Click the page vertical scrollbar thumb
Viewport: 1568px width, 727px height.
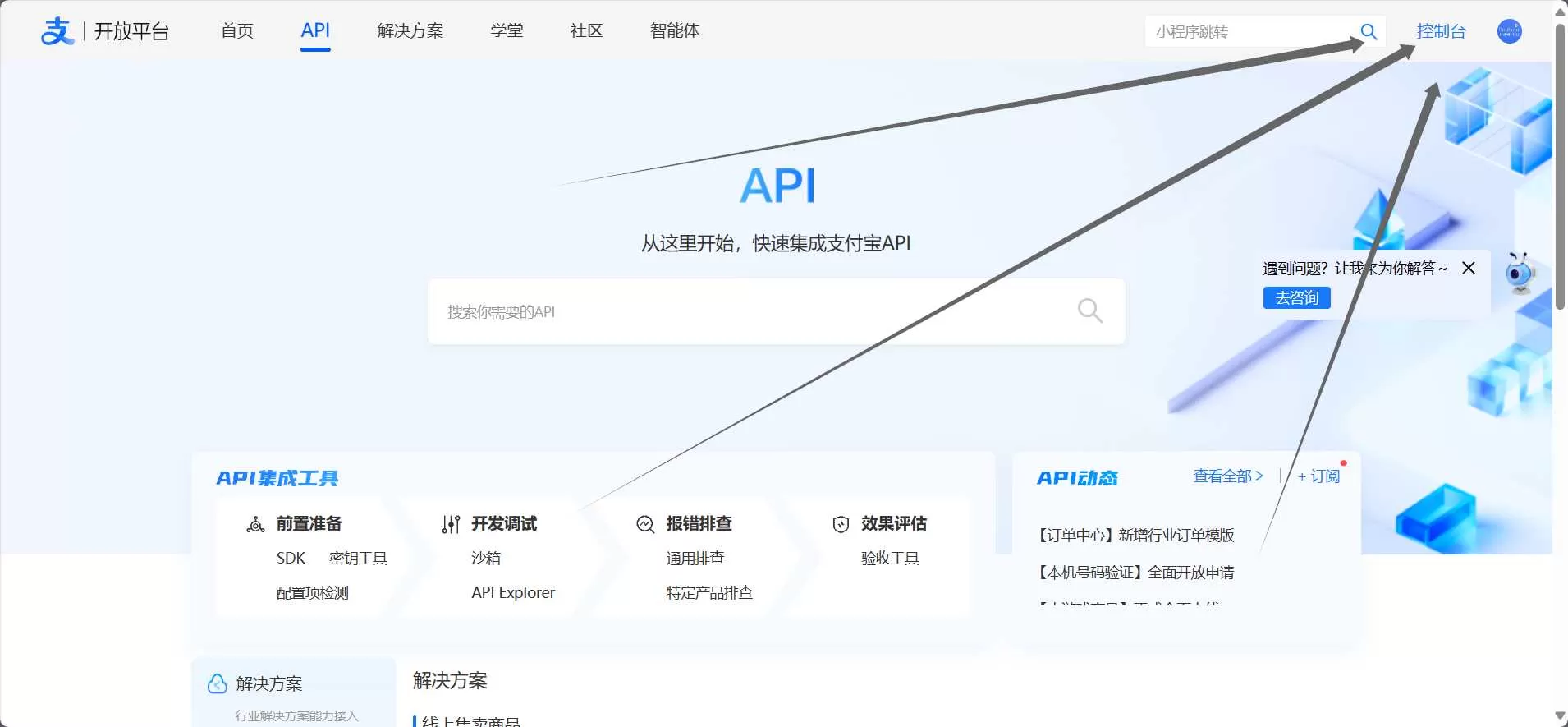(x=1560, y=167)
